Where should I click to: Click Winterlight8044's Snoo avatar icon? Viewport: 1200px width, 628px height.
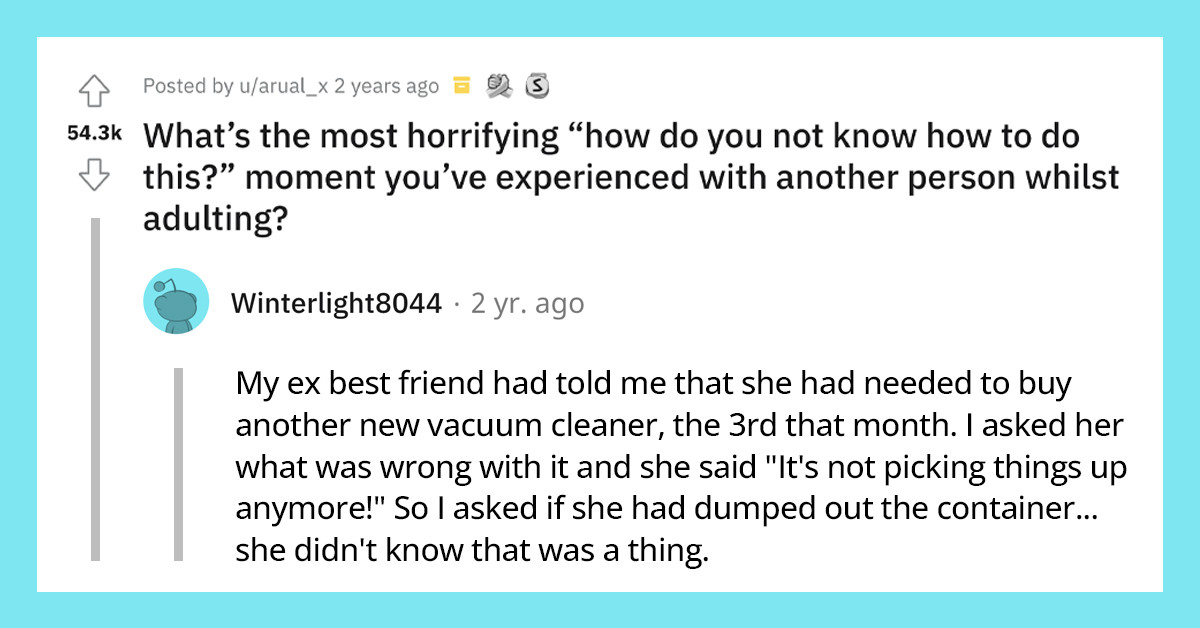click(x=176, y=302)
